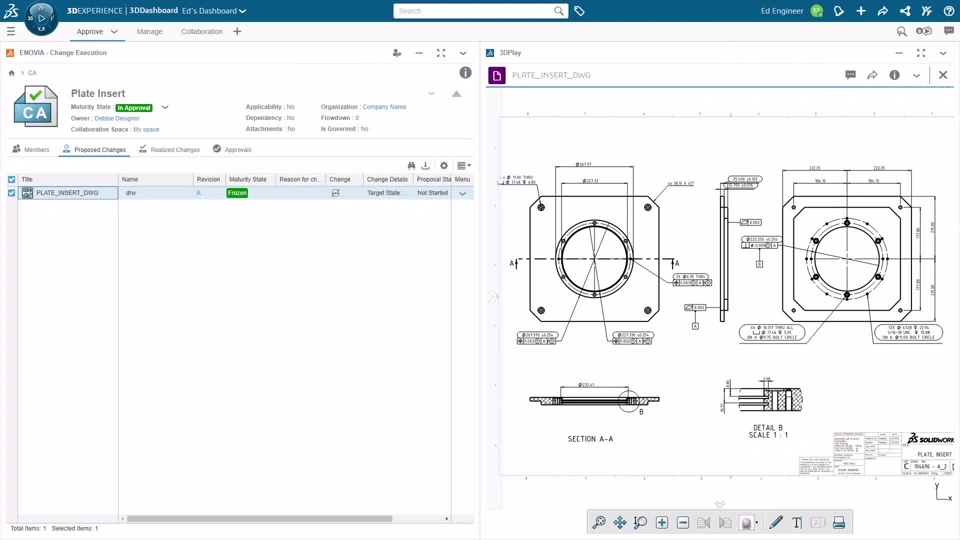Click the Flowdown count link
The height and width of the screenshot is (540, 960).
[x=357, y=118]
